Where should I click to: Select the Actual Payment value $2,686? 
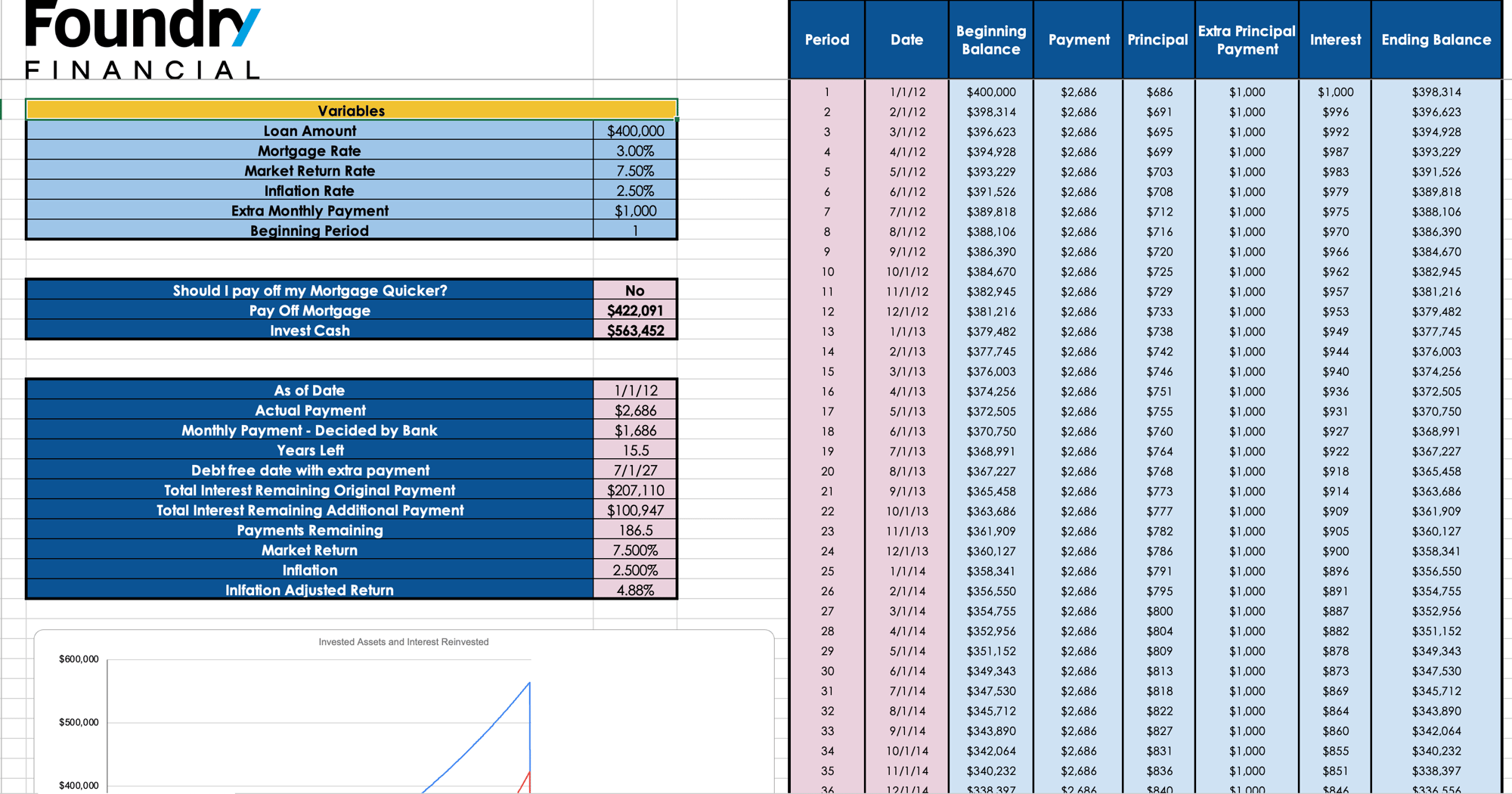click(x=635, y=411)
